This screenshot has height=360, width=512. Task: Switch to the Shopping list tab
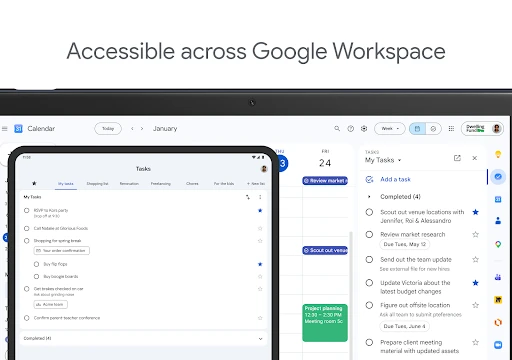pos(97,184)
